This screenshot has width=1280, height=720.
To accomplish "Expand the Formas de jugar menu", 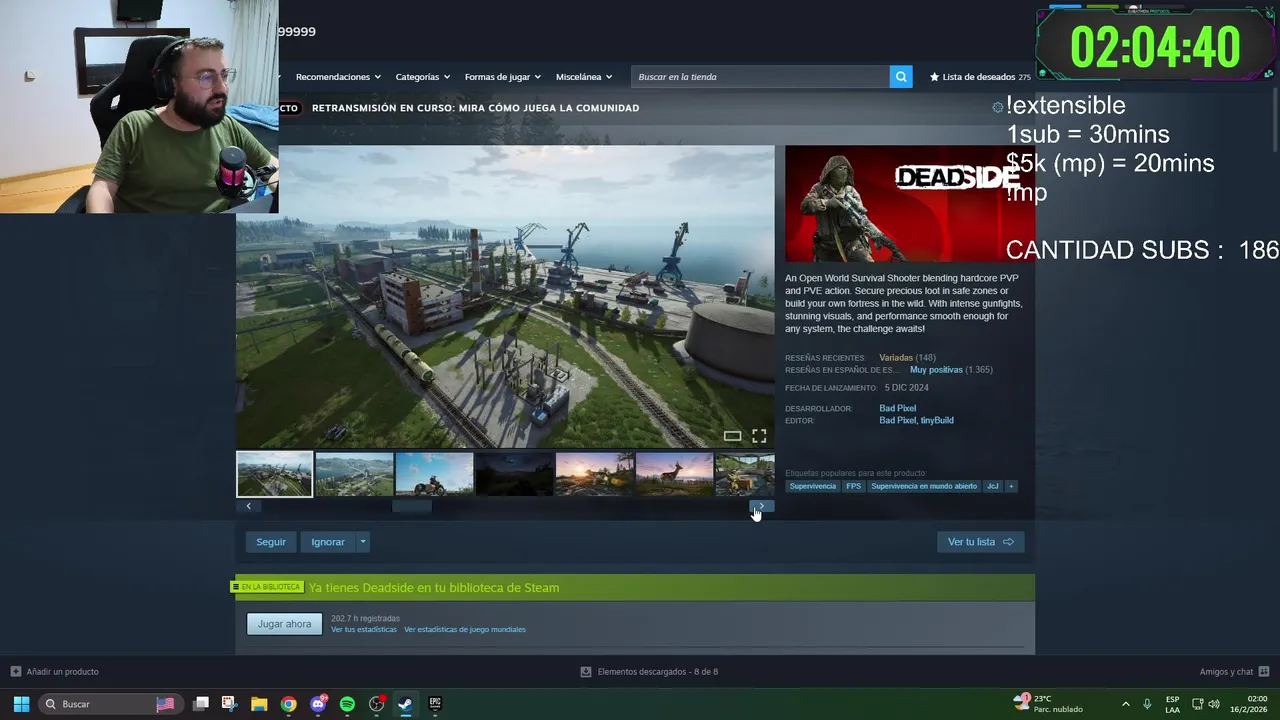I will (502, 77).
